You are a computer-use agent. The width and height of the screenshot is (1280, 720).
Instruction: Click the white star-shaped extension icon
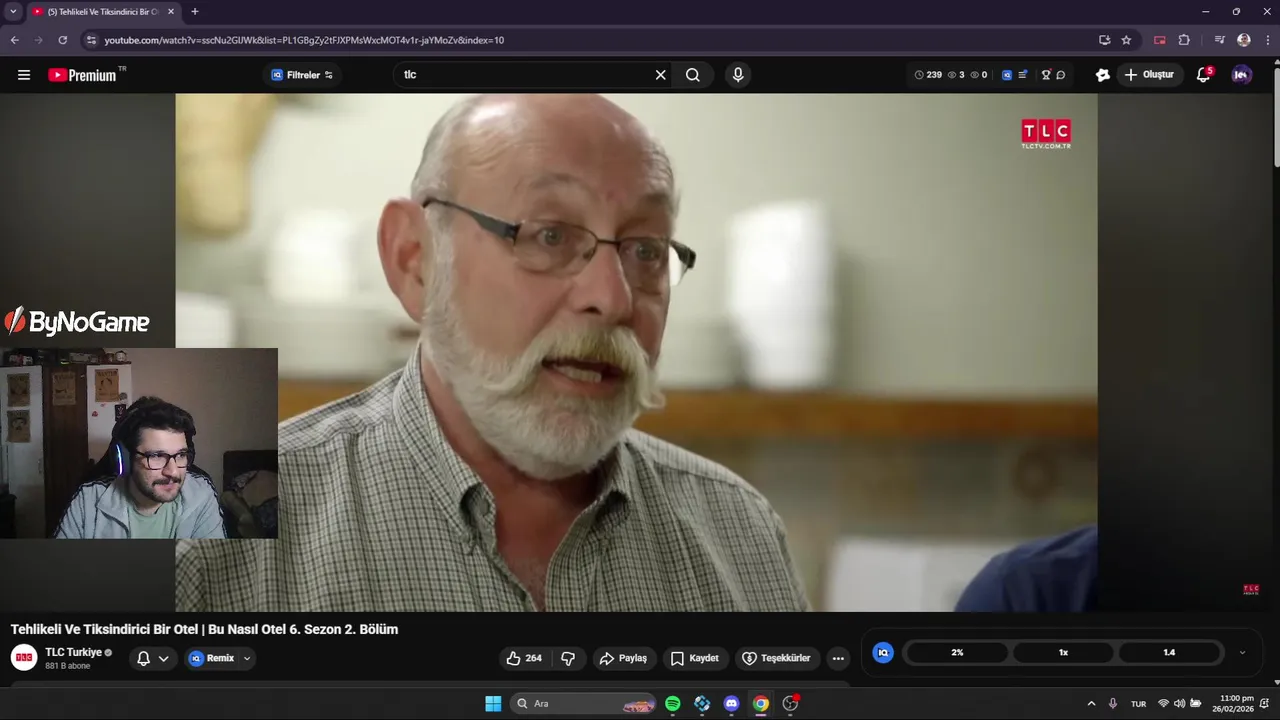point(1103,75)
